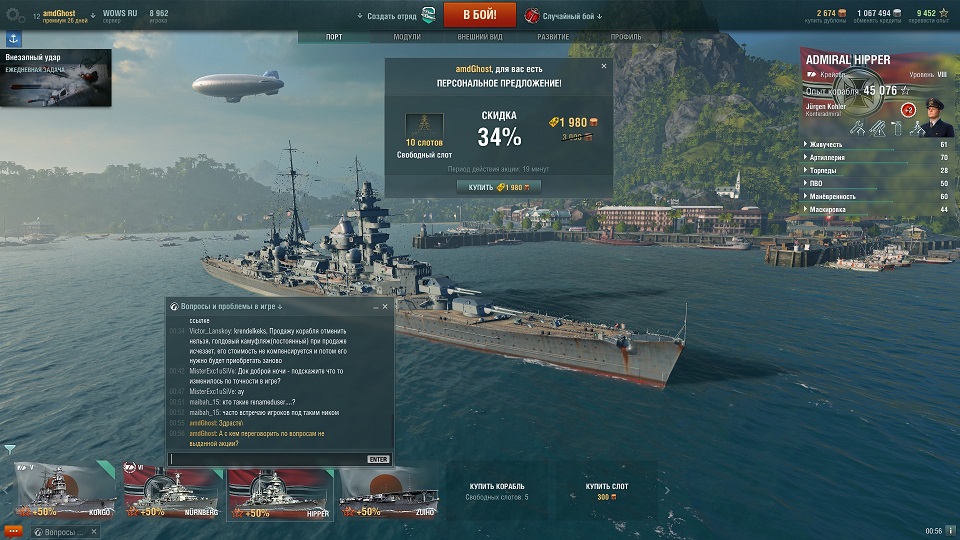Click the chat message input field
This screenshot has height=540, width=960.
[x=268, y=459]
